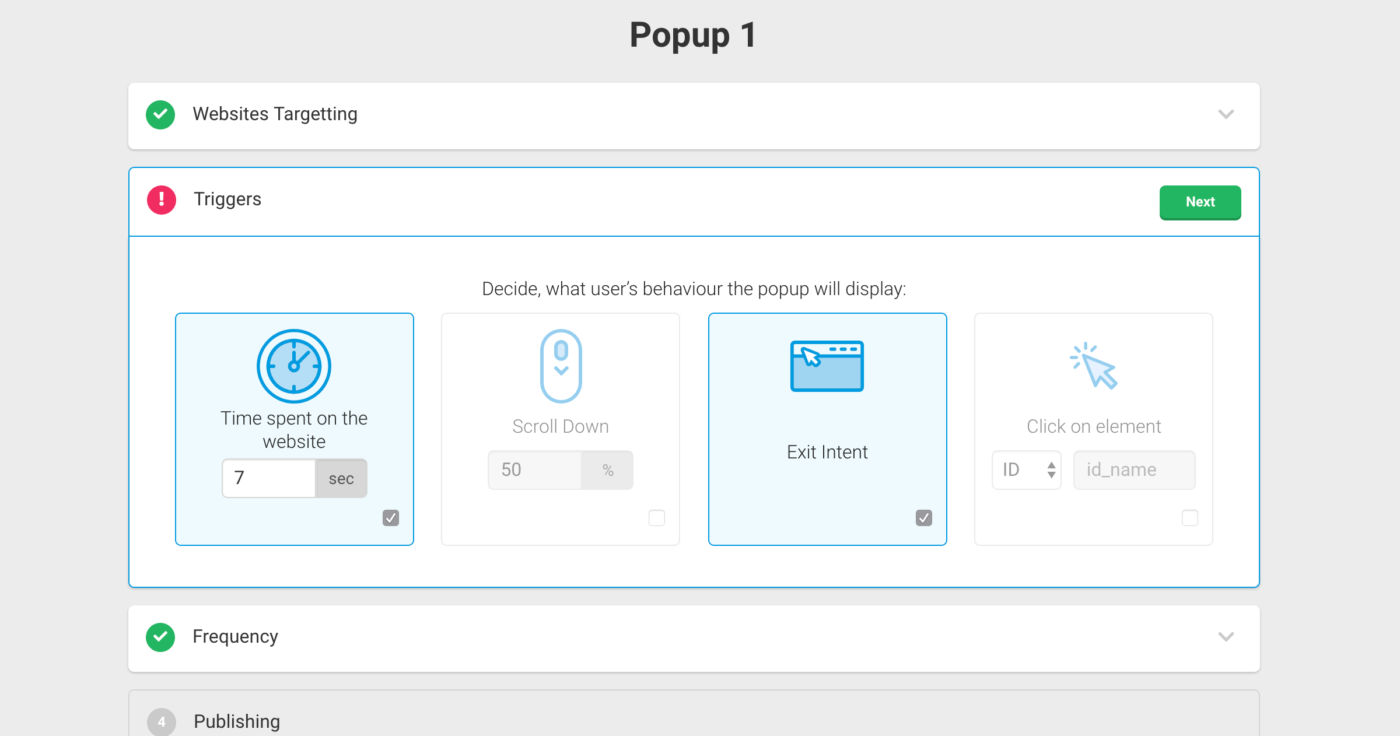Click the mouse scroll down icon
This screenshot has width=1400, height=736.
561,366
